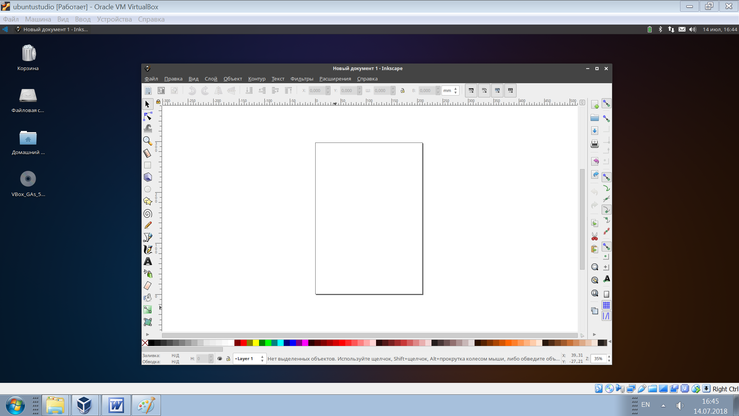Select the Node edit tool
739x416 pixels.
(x=148, y=116)
